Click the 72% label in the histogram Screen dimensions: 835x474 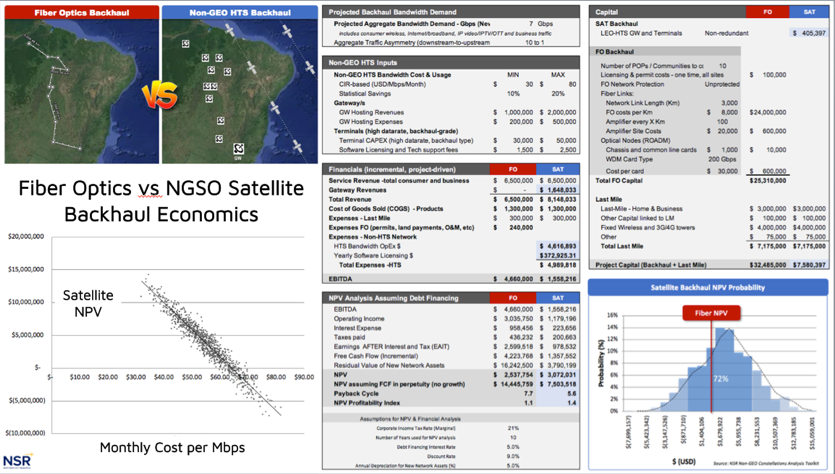click(721, 379)
